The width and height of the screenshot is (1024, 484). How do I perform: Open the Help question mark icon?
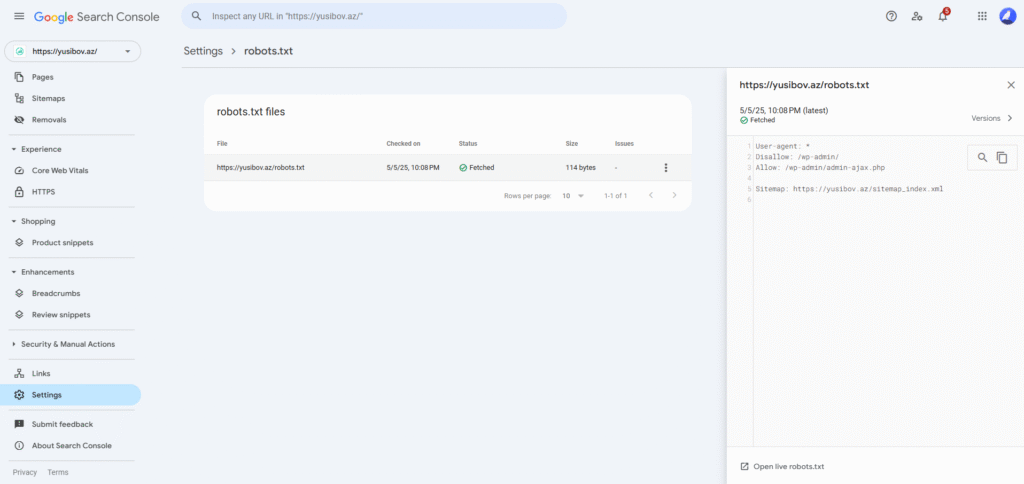(x=891, y=16)
